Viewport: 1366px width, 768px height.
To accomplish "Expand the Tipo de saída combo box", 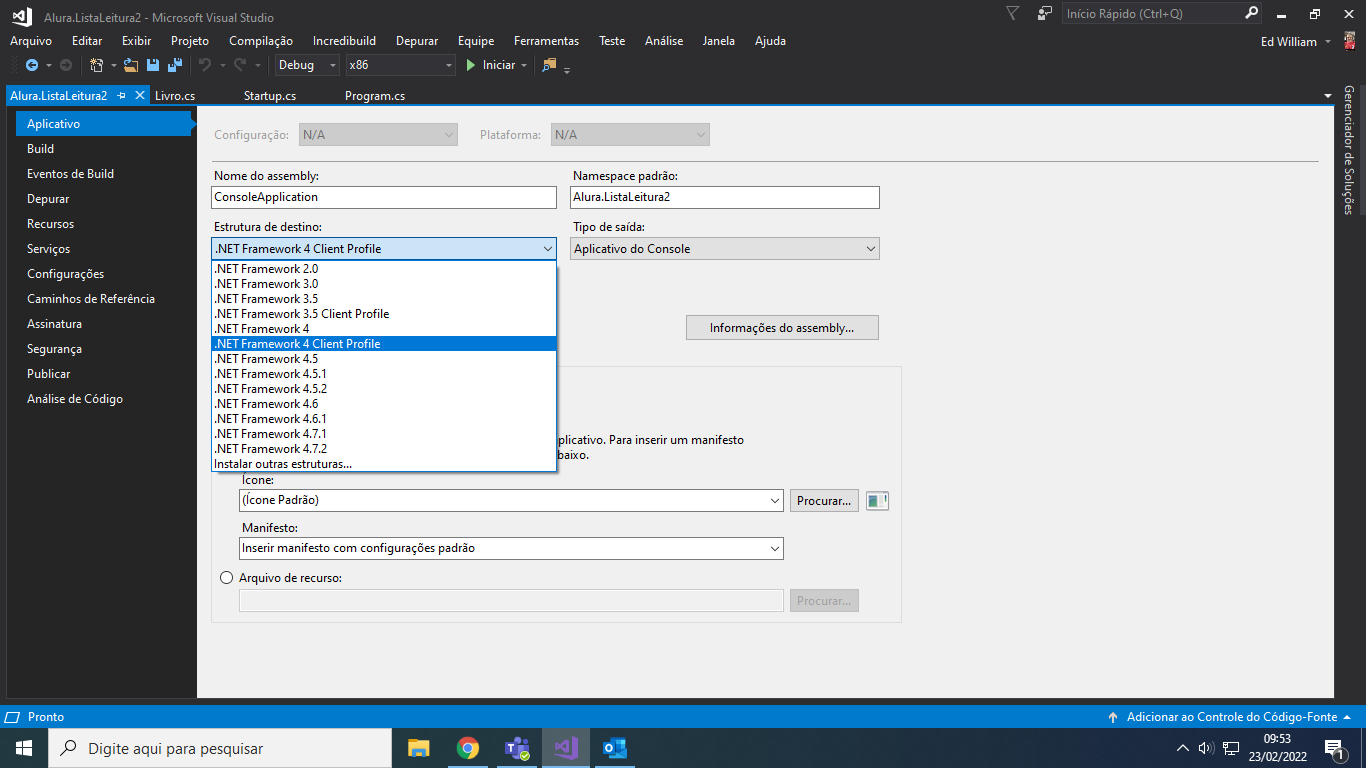I will pyautogui.click(x=725, y=249).
